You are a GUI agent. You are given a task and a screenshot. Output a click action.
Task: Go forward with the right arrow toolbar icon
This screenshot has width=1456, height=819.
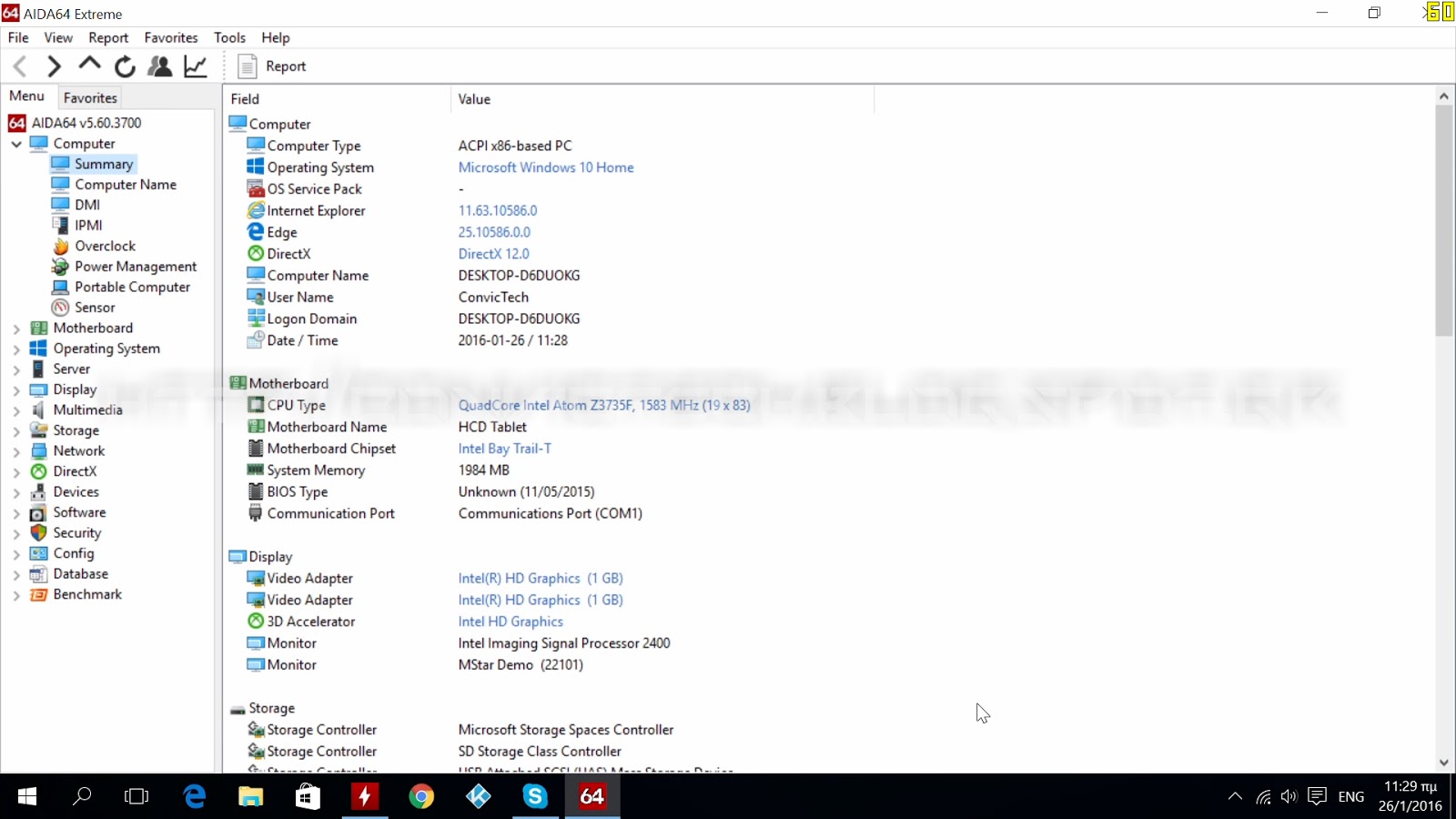click(54, 66)
